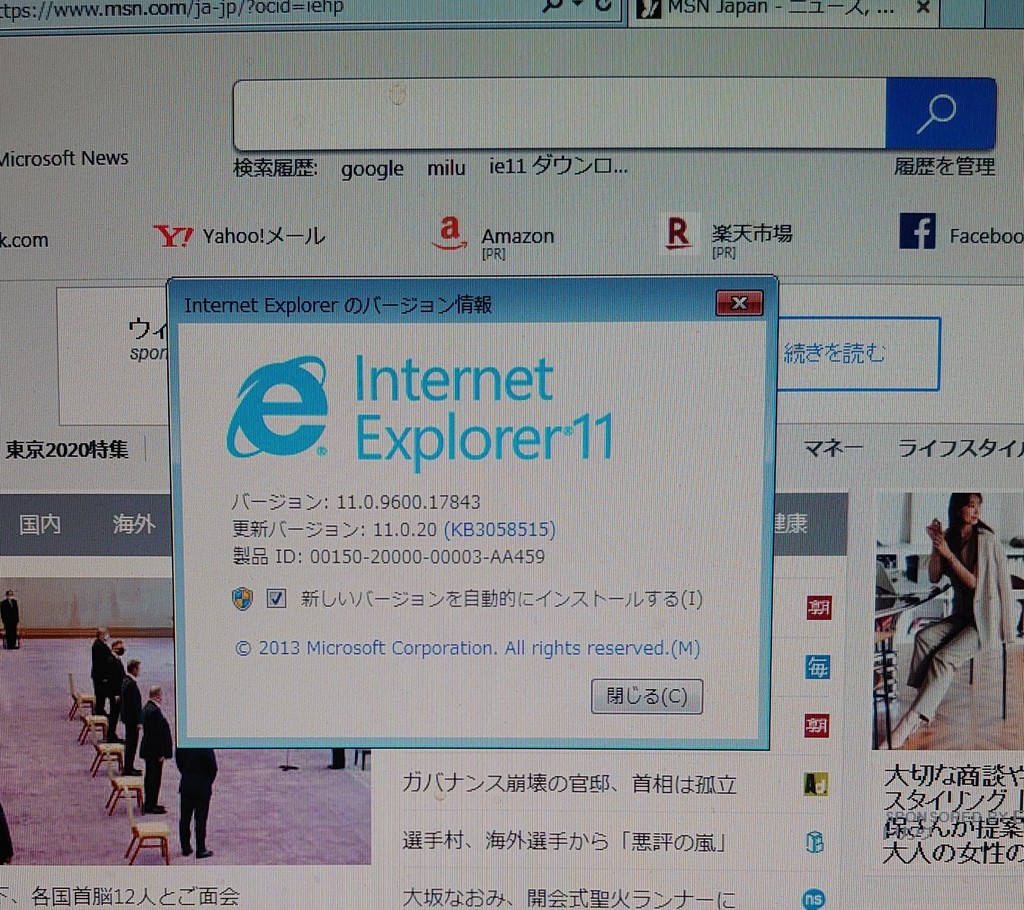Viewport: 1024px width, 910px height.
Task: Click the Yahoo! Y! logo icon
Action: (x=173, y=236)
